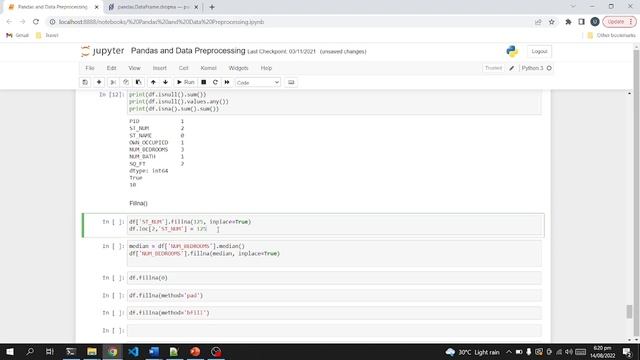Open the Help menu
The height and width of the screenshot is (360, 640).
pos(266,68)
